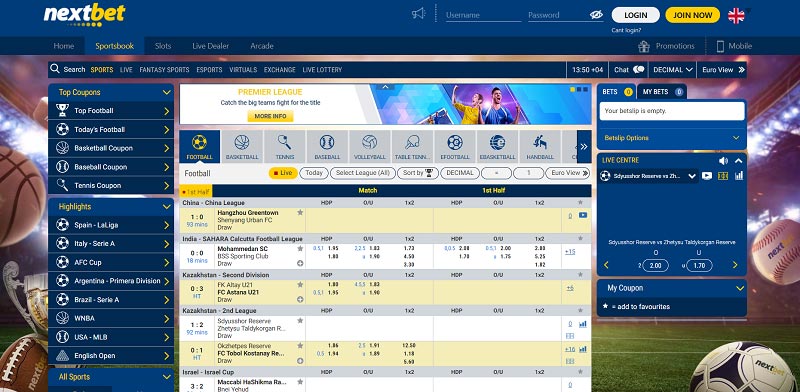Go to the Home menu
The height and width of the screenshot is (392, 800).
(64, 46)
